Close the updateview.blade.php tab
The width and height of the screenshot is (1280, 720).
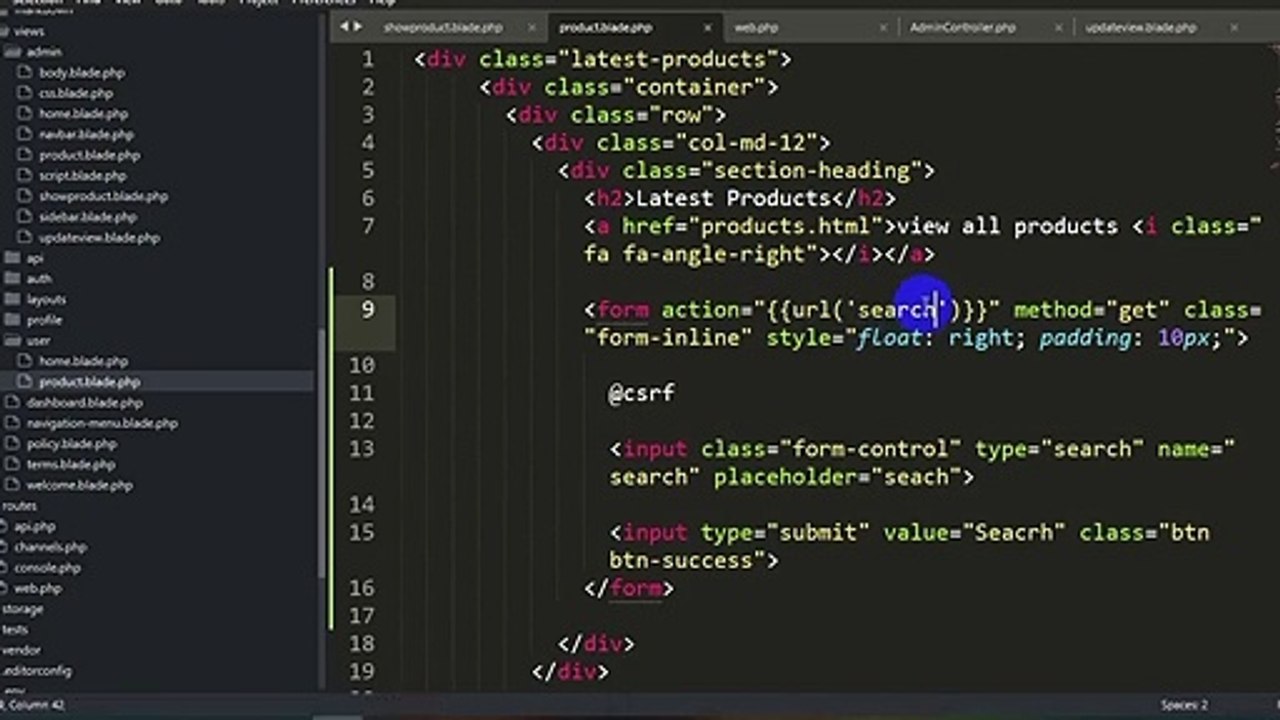pos(1235,28)
